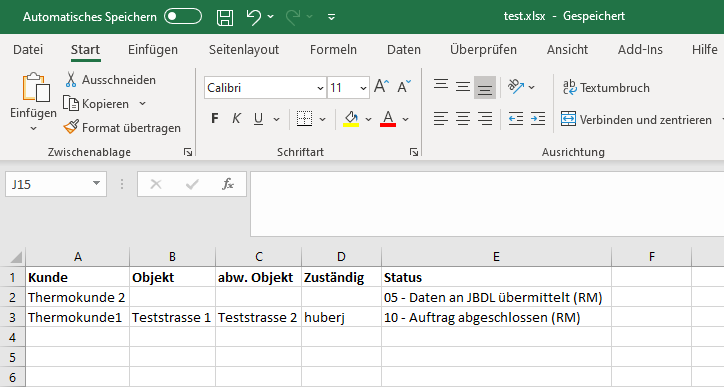Click the save disk icon
This screenshot has height=387, width=724.
click(225, 17)
